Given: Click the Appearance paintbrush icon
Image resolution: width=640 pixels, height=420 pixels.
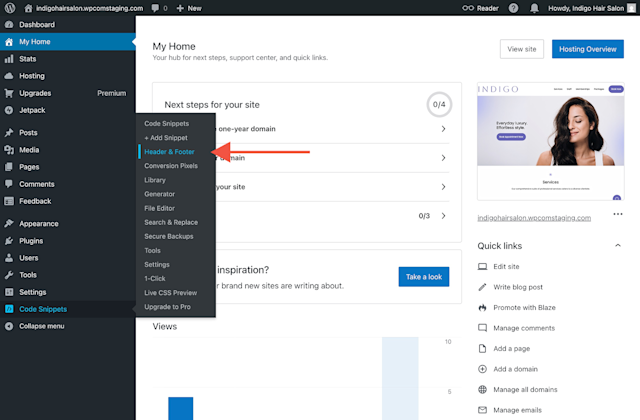Looking at the screenshot, I should pyautogui.click(x=9, y=224).
